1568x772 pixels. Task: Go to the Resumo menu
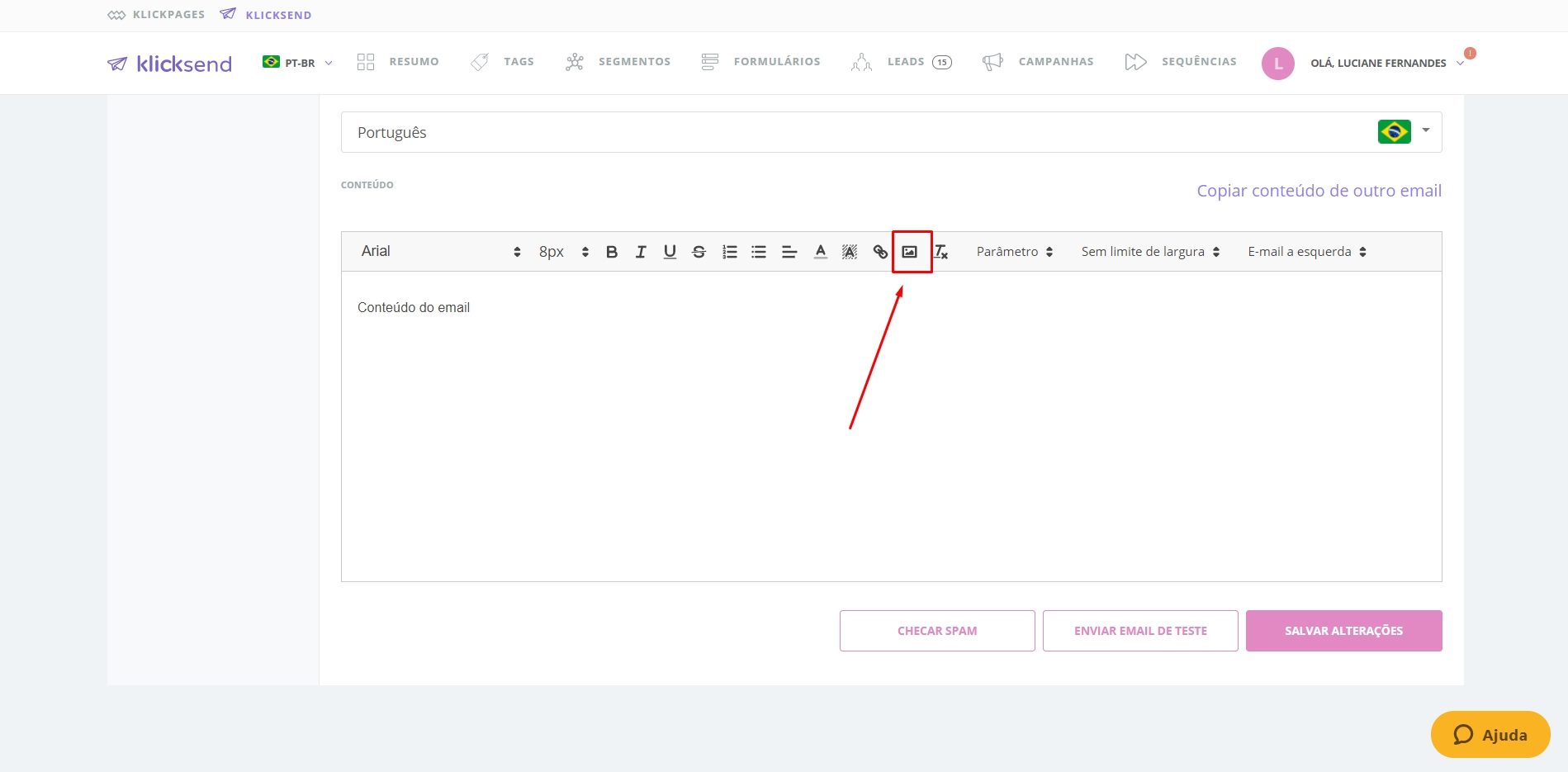click(x=398, y=62)
